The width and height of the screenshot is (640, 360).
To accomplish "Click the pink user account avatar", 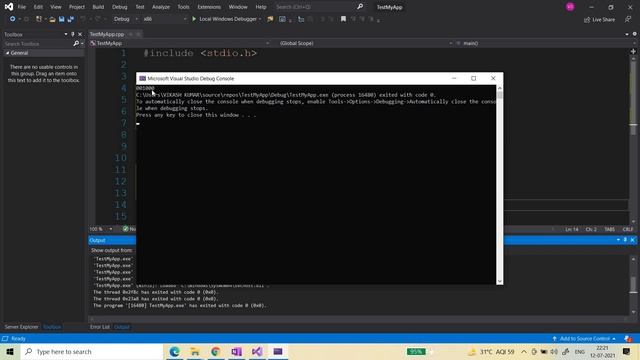I will tap(570, 7).
